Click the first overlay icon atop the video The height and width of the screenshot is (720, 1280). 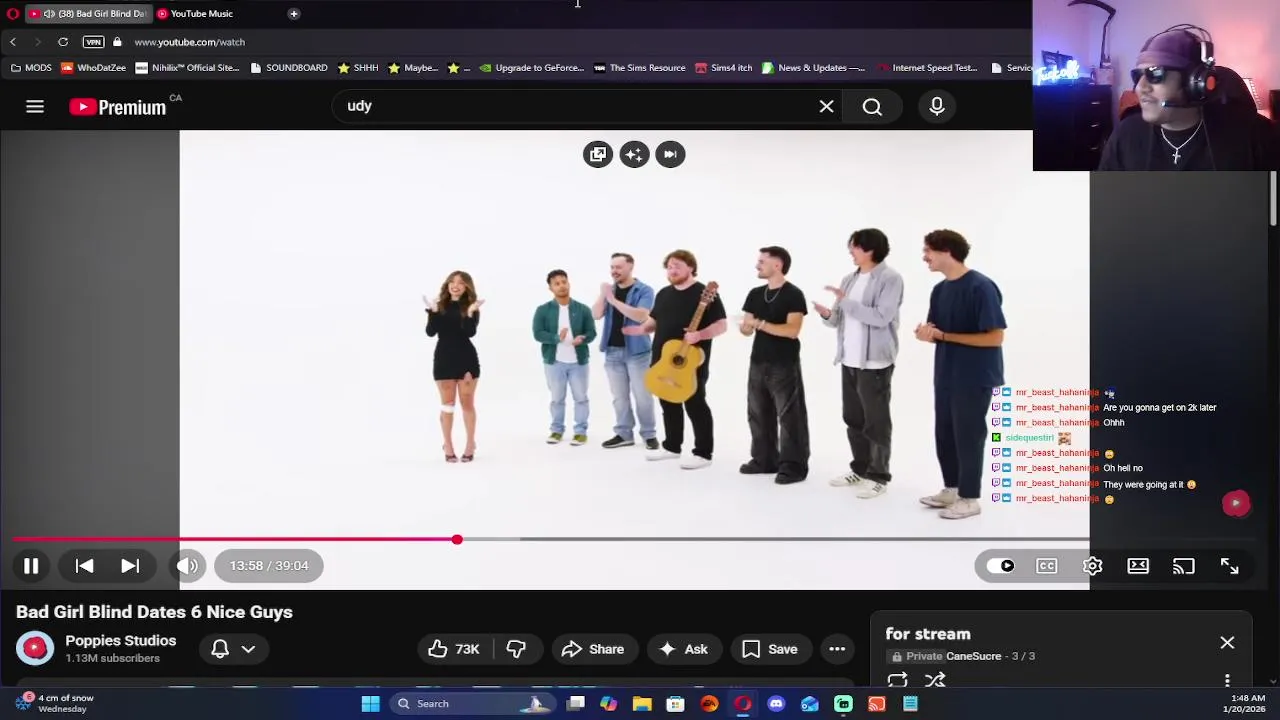pyautogui.click(x=598, y=154)
